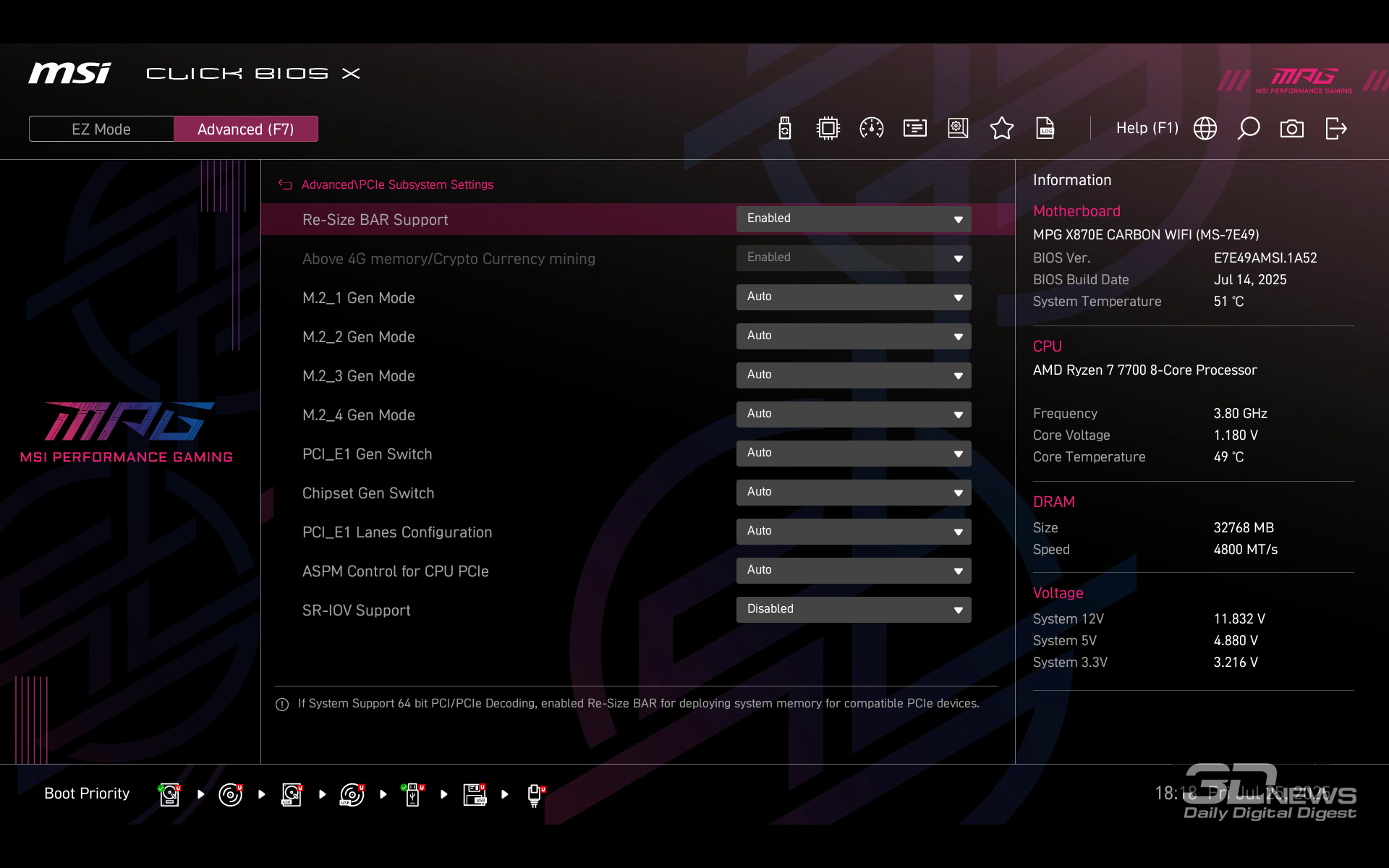The image size is (1389, 868).
Task: Click the CPU heading in the Information panel
Action: (1047, 346)
